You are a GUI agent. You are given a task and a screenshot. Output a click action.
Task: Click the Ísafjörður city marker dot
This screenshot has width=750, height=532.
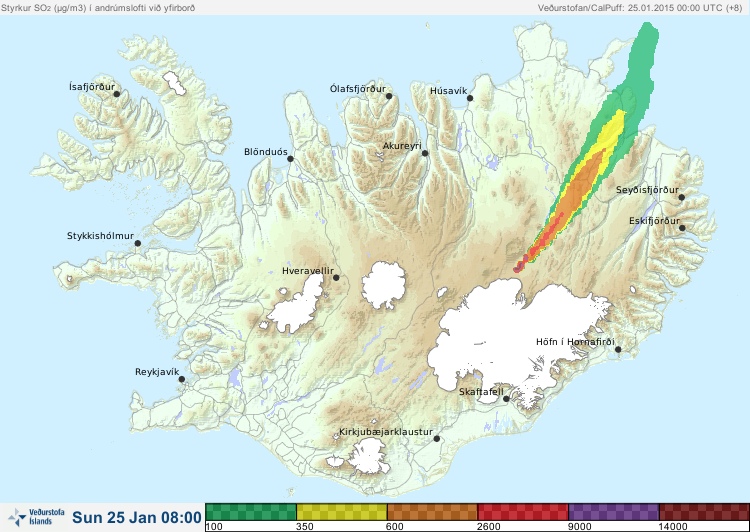coord(116,94)
